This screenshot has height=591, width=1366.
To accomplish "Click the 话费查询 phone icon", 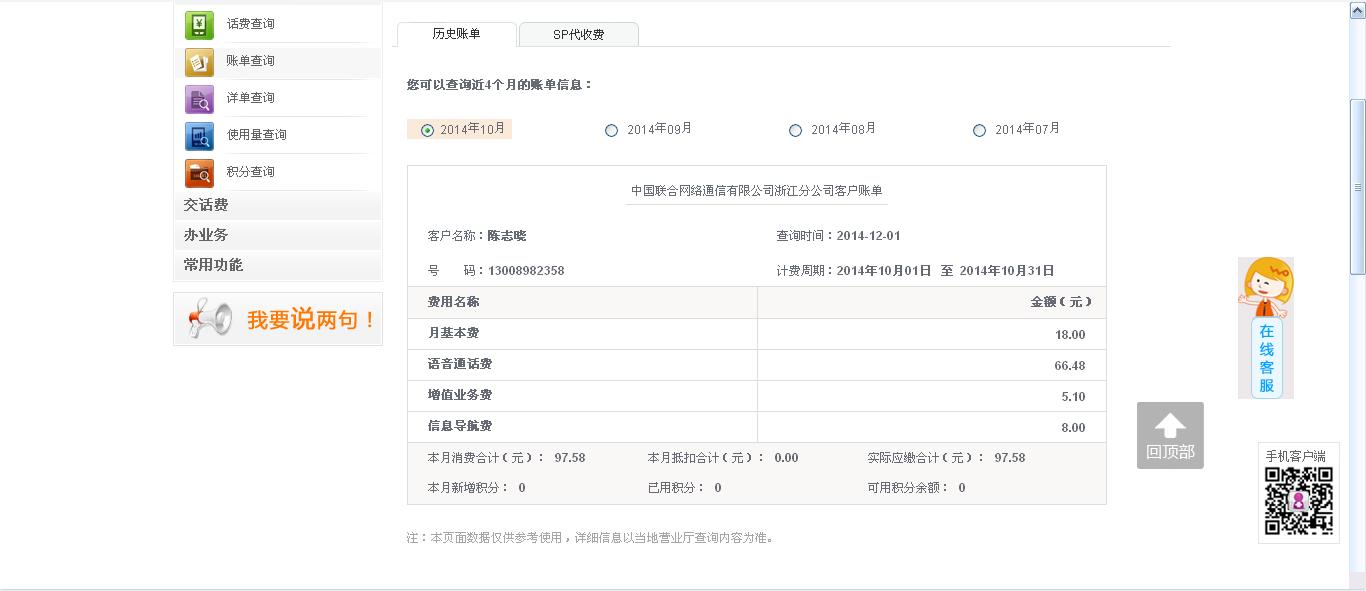I will tap(199, 25).
